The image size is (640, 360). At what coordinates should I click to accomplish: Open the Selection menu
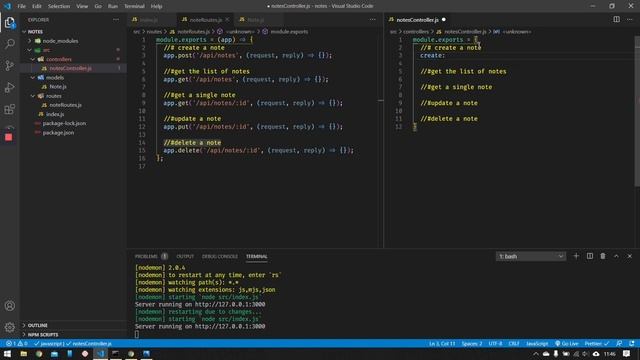tap(59, 6)
